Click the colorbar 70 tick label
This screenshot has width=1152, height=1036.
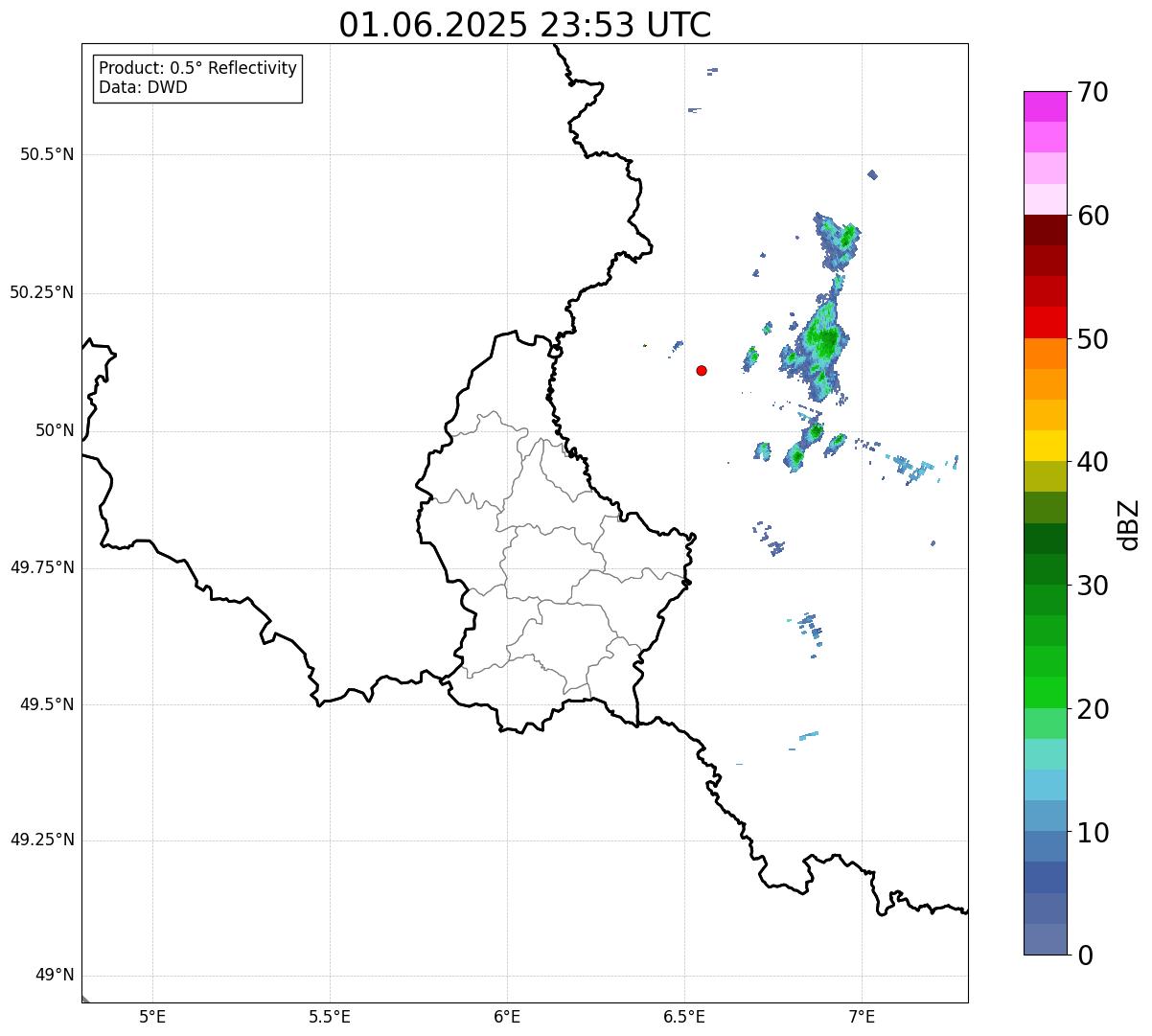click(x=1093, y=92)
